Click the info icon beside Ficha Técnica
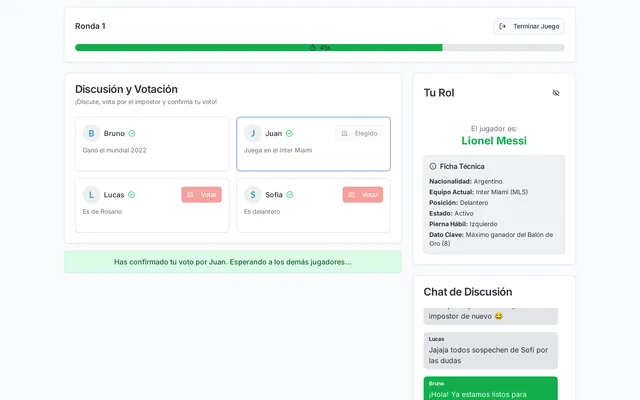Image resolution: width=640 pixels, height=400 pixels. pyautogui.click(x=433, y=166)
